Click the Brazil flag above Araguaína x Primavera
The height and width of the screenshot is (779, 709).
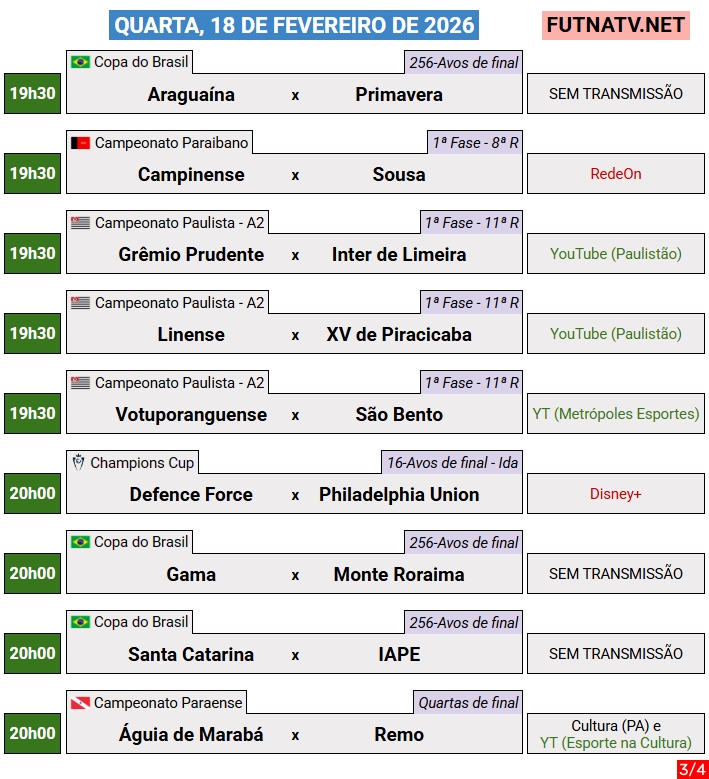tap(80, 62)
